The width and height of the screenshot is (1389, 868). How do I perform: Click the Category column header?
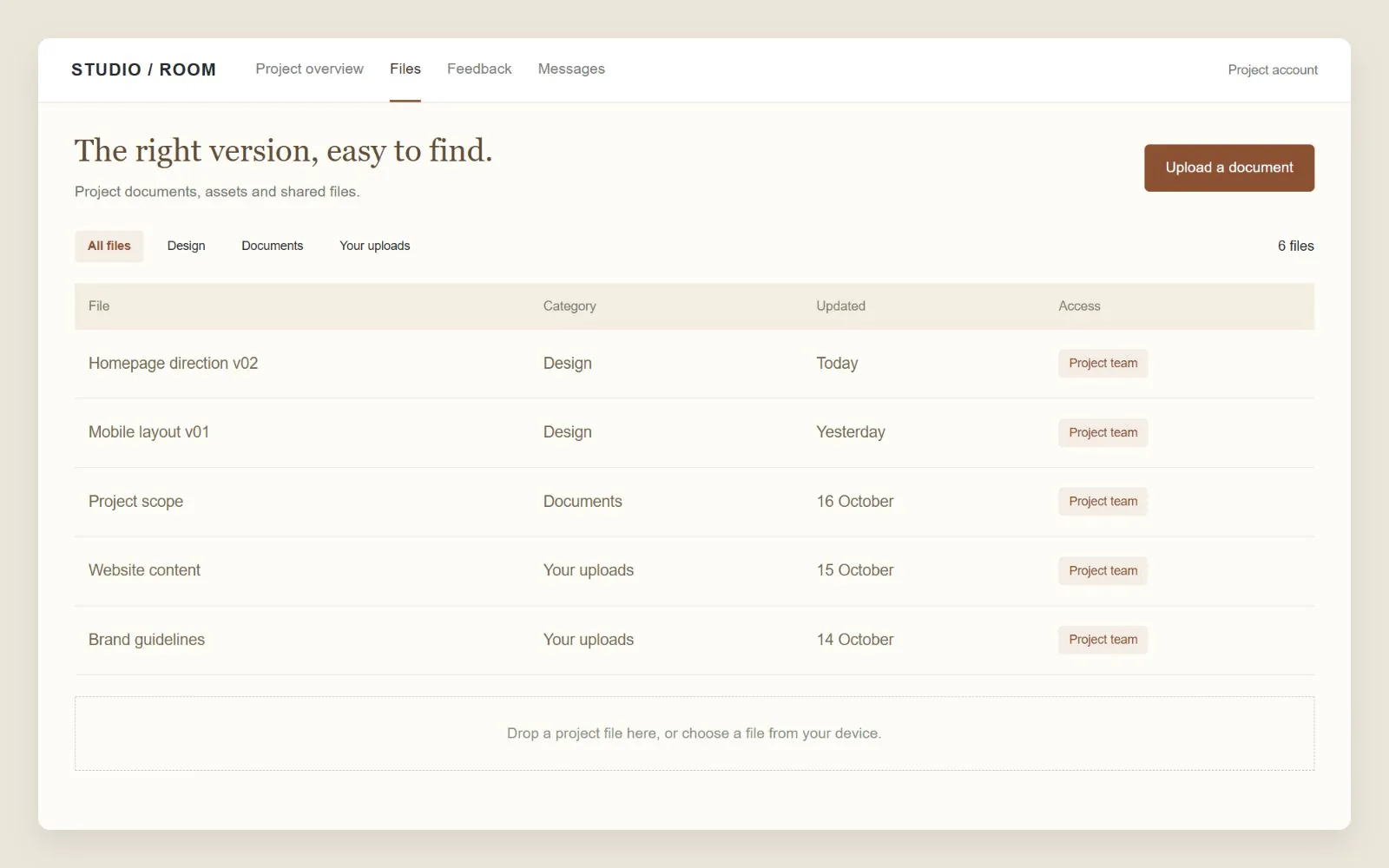[569, 306]
